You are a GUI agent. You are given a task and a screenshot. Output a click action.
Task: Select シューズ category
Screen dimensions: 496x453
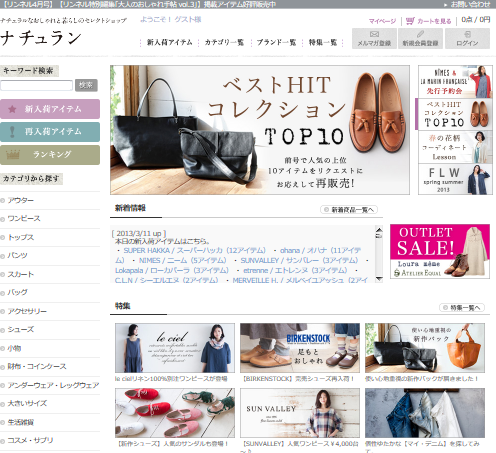point(21,330)
